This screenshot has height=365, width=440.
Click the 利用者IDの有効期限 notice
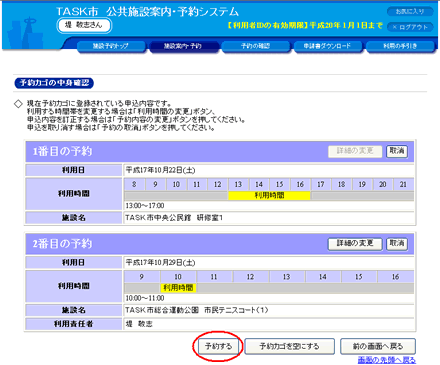[x=305, y=25]
